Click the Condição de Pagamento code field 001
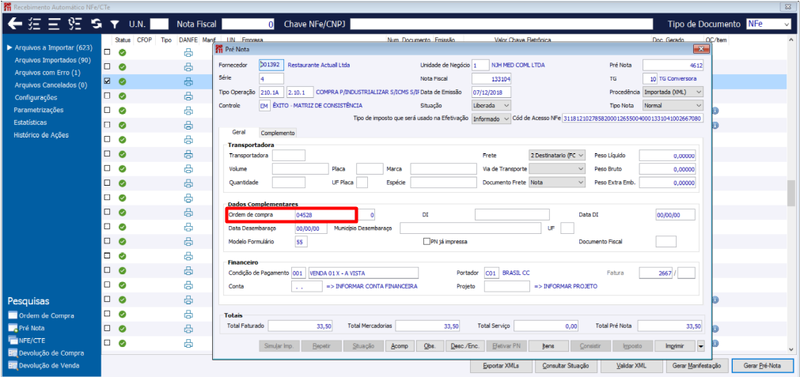This screenshot has height=377, width=800. [x=298, y=273]
